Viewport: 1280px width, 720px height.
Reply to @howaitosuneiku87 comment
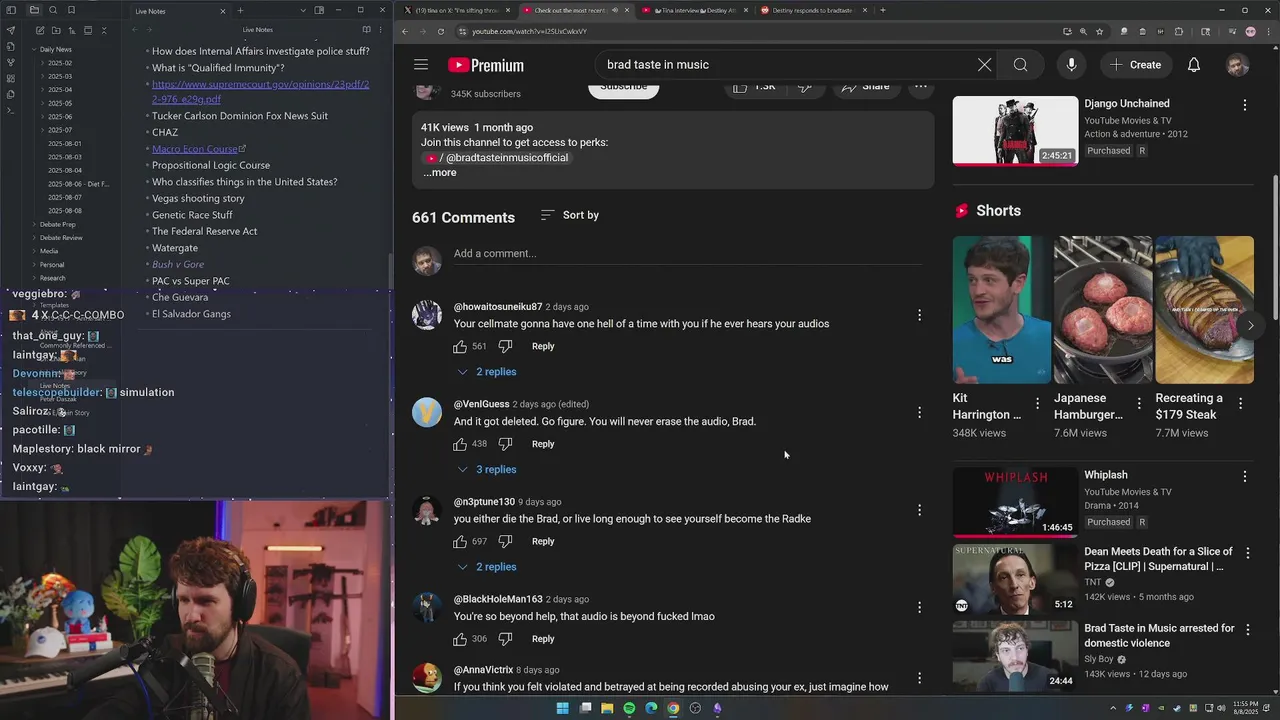[x=543, y=346]
